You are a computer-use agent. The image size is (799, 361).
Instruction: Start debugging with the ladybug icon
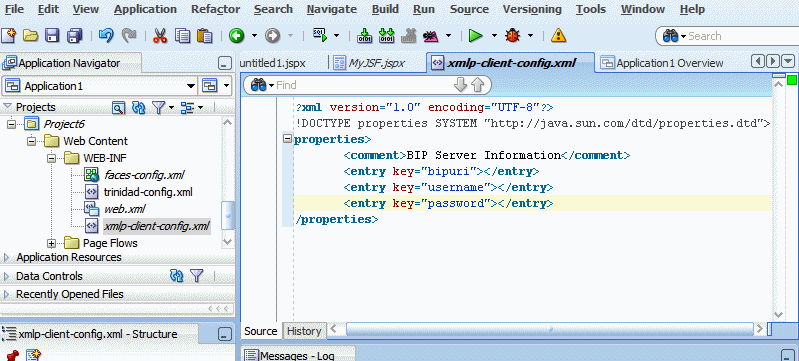[512, 36]
